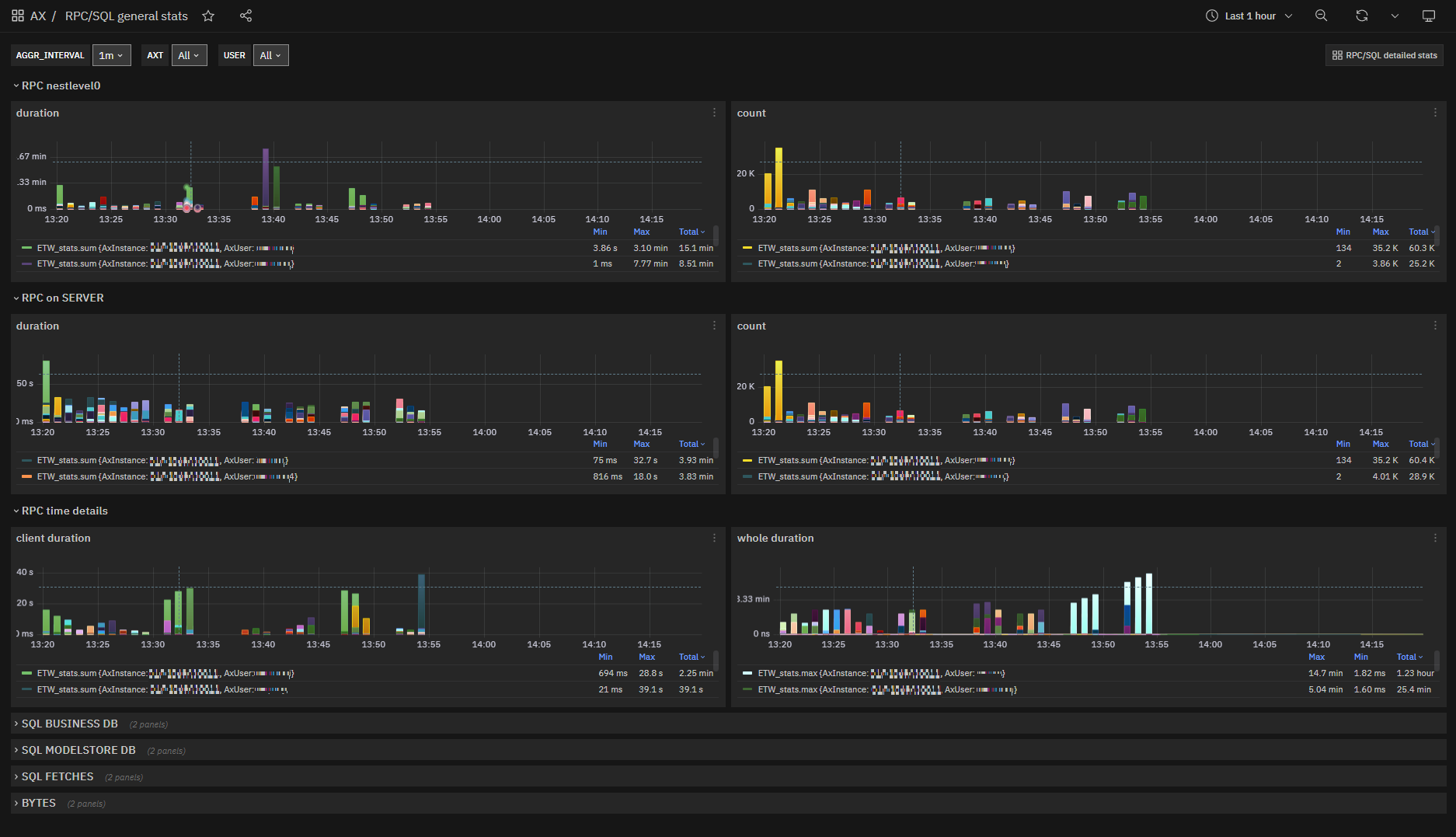The height and width of the screenshot is (837, 1456).
Task: Toggle purple series with 8.51 min total
Action: tap(165, 263)
